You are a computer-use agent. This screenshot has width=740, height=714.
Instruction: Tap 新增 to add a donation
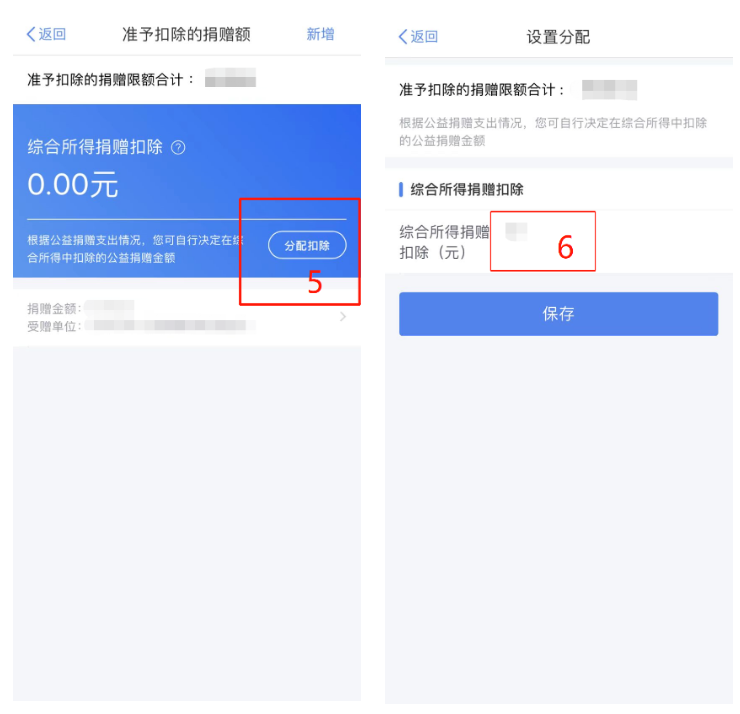pos(320,34)
